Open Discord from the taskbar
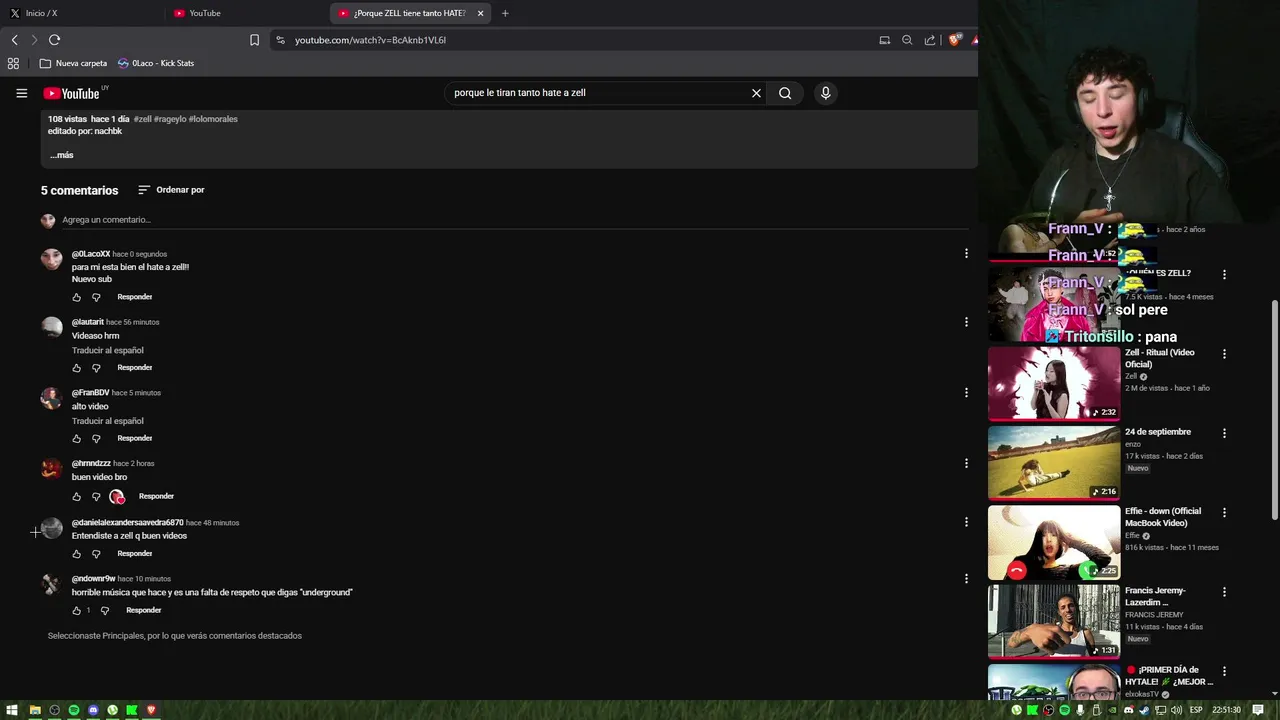The image size is (1280, 720). (93, 710)
